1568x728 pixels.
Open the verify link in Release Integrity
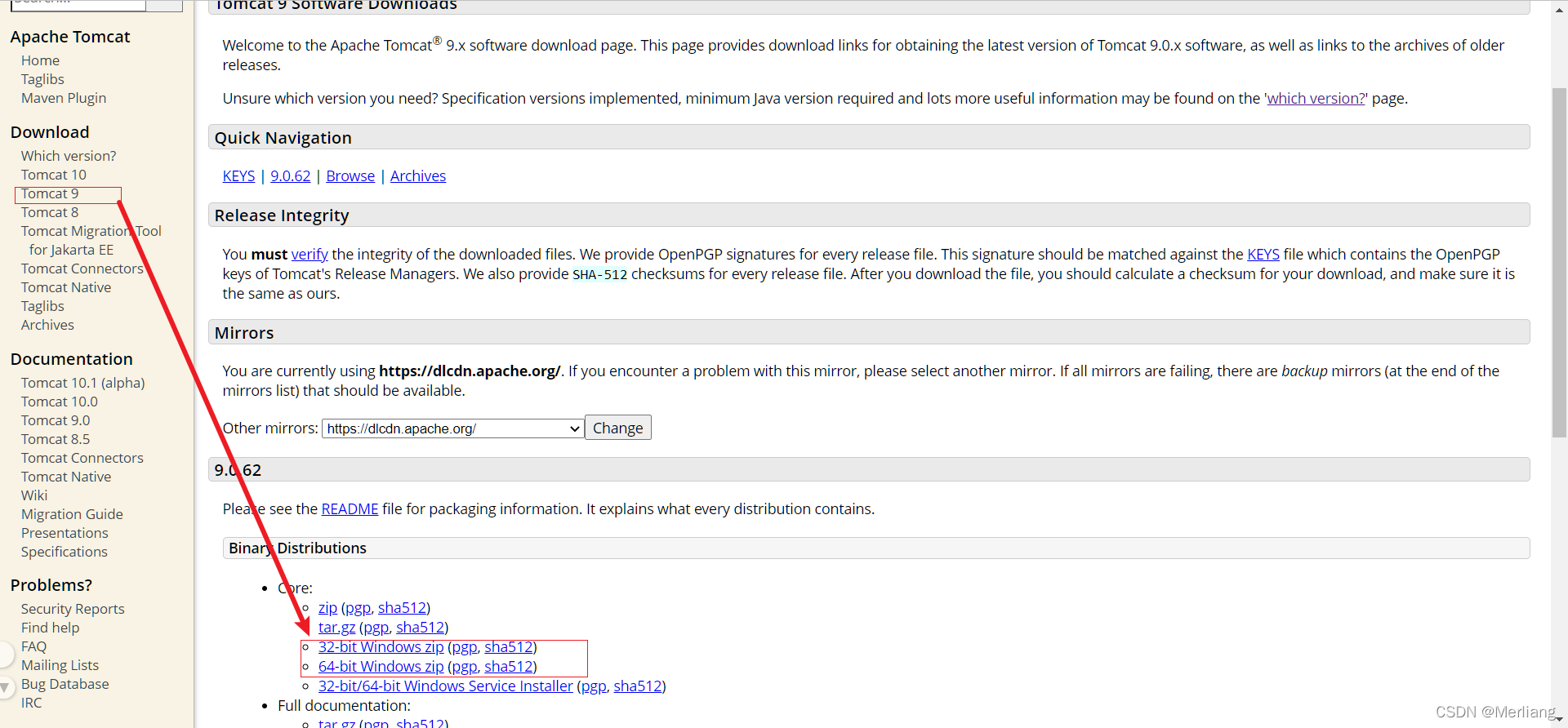[310, 255]
